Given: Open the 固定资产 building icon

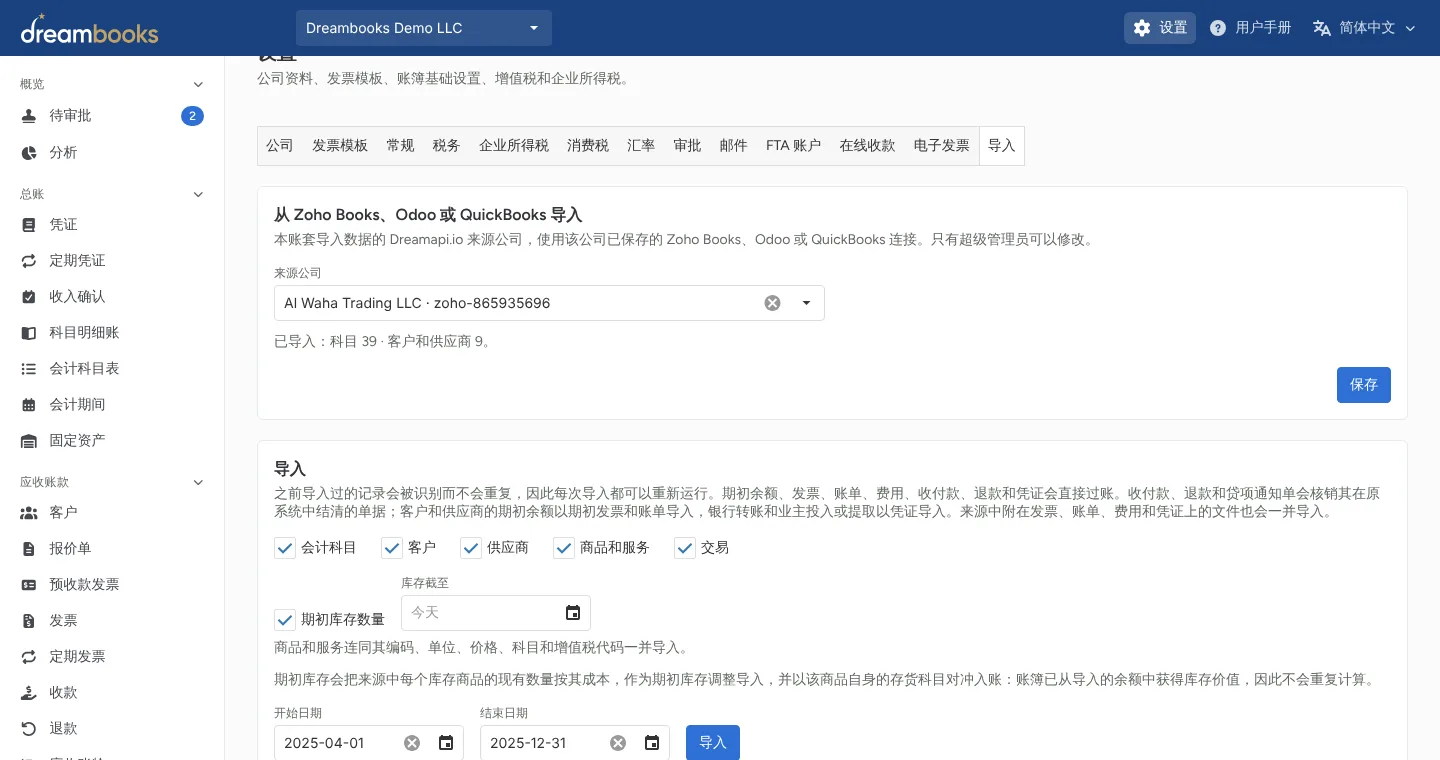Looking at the screenshot, I should (29, 440).
